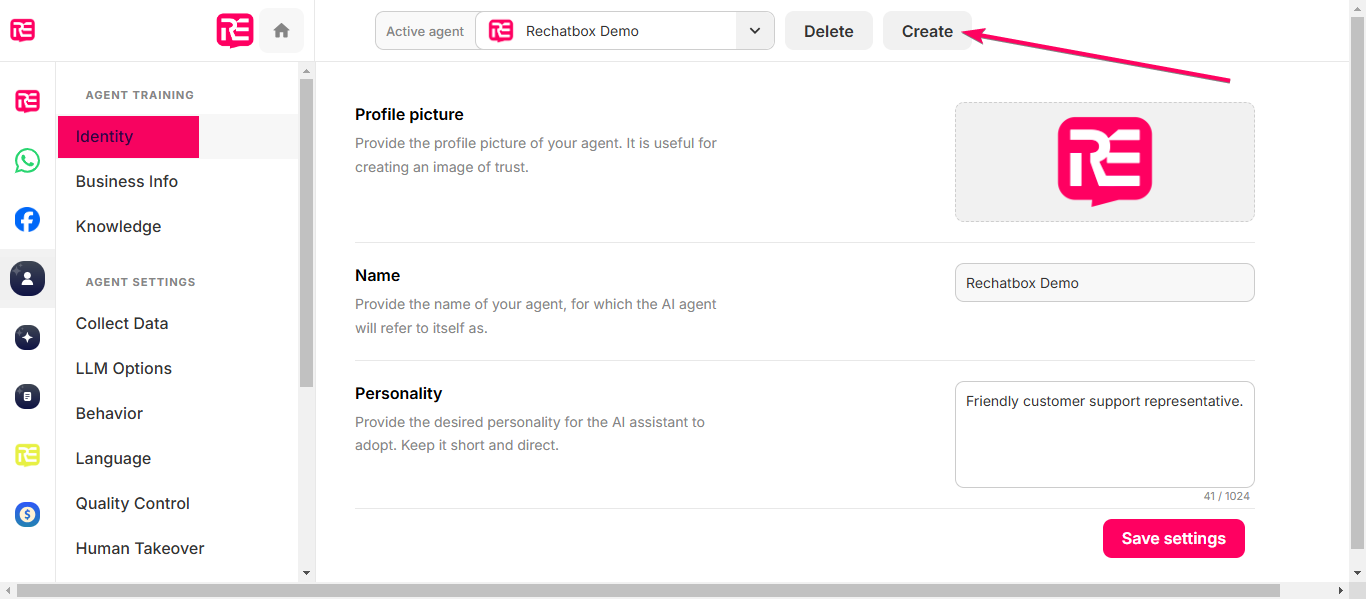This screenshot has height=599, width=1366.
Task: Click the Rechatbox logo in top-left corner
Action: point(22,30)
